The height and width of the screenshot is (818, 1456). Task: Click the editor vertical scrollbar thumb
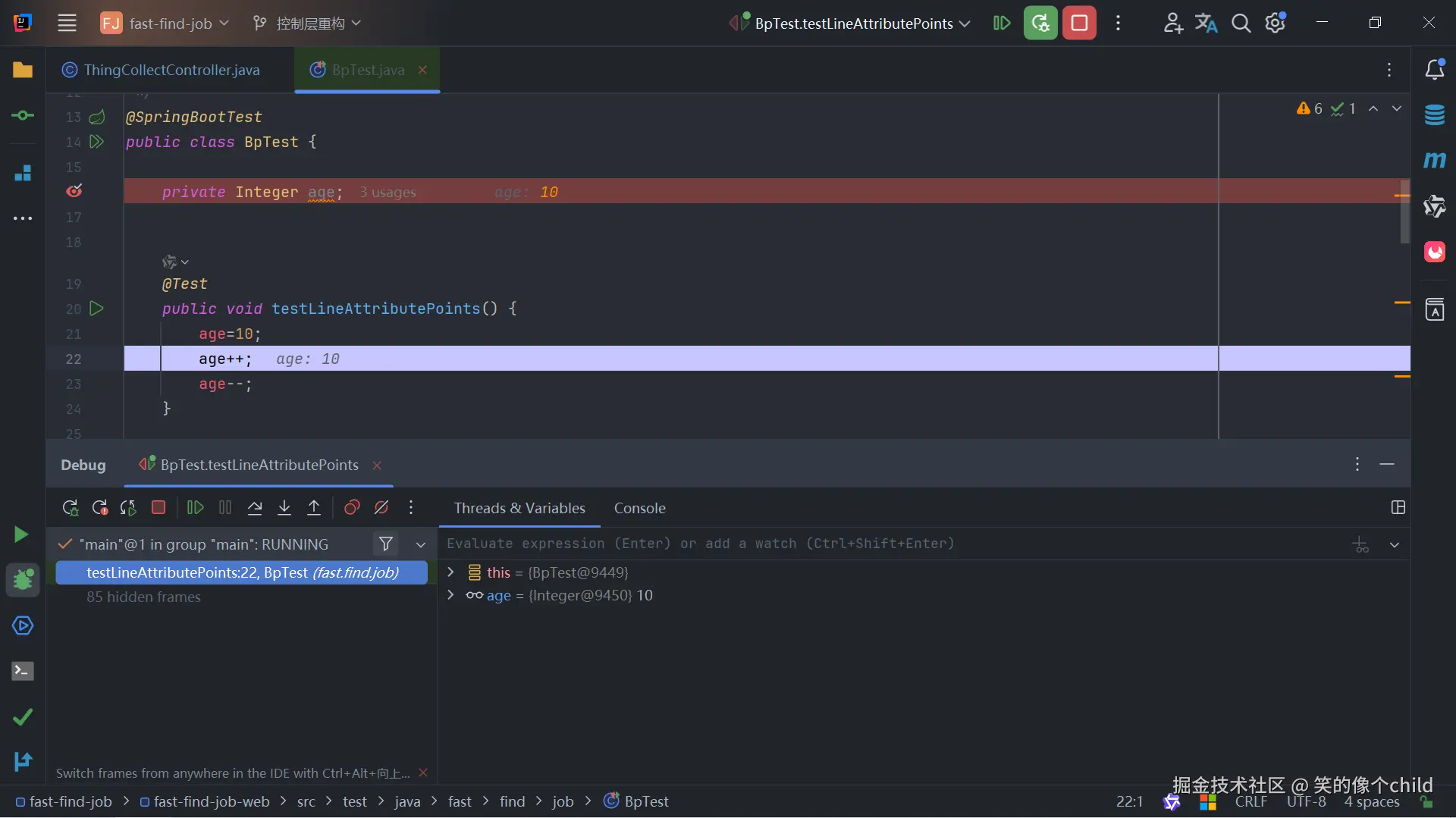coord(1404,212)
